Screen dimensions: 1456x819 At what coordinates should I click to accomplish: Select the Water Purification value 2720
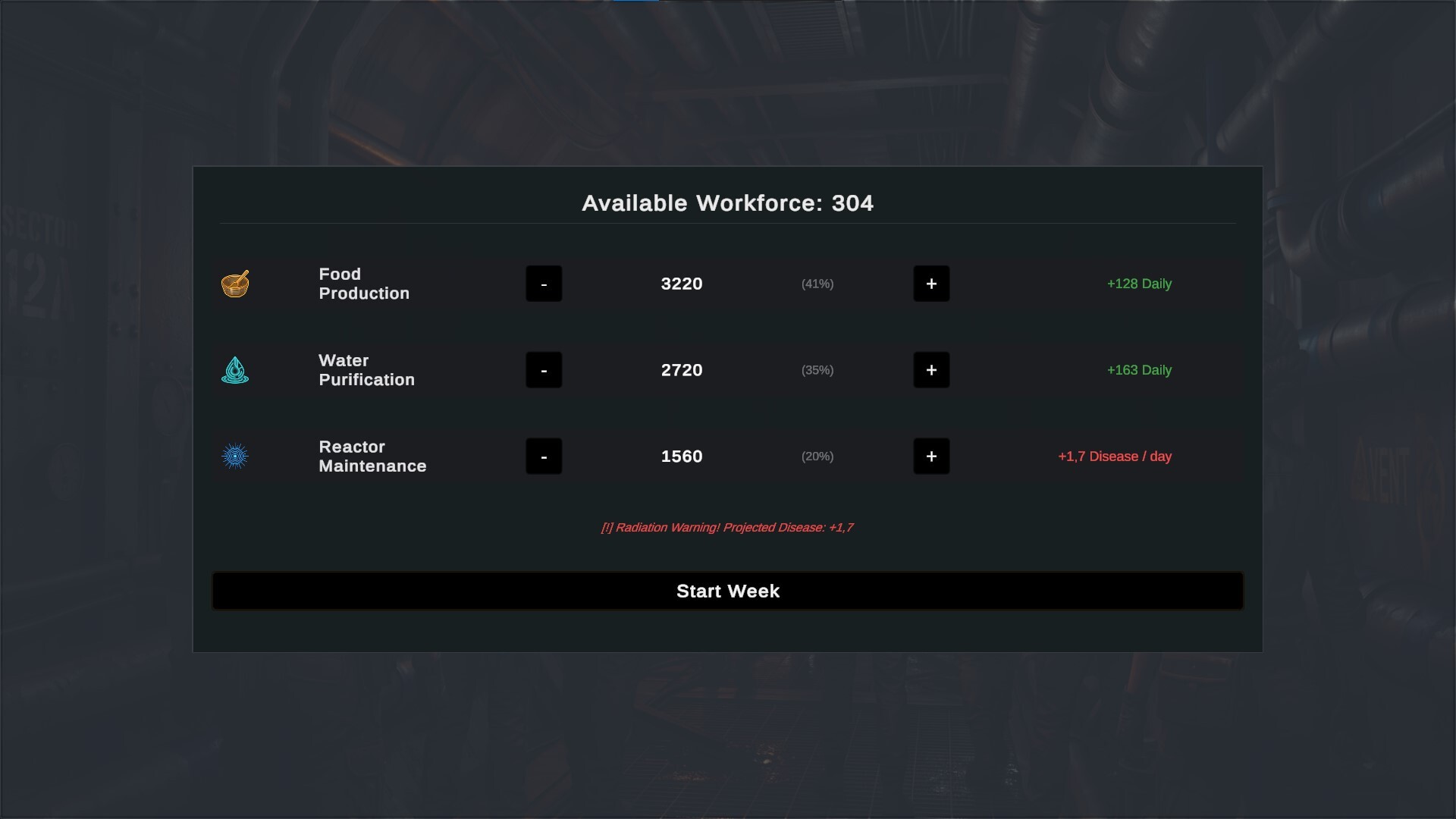pyautogui.click(x=682, y=370)
